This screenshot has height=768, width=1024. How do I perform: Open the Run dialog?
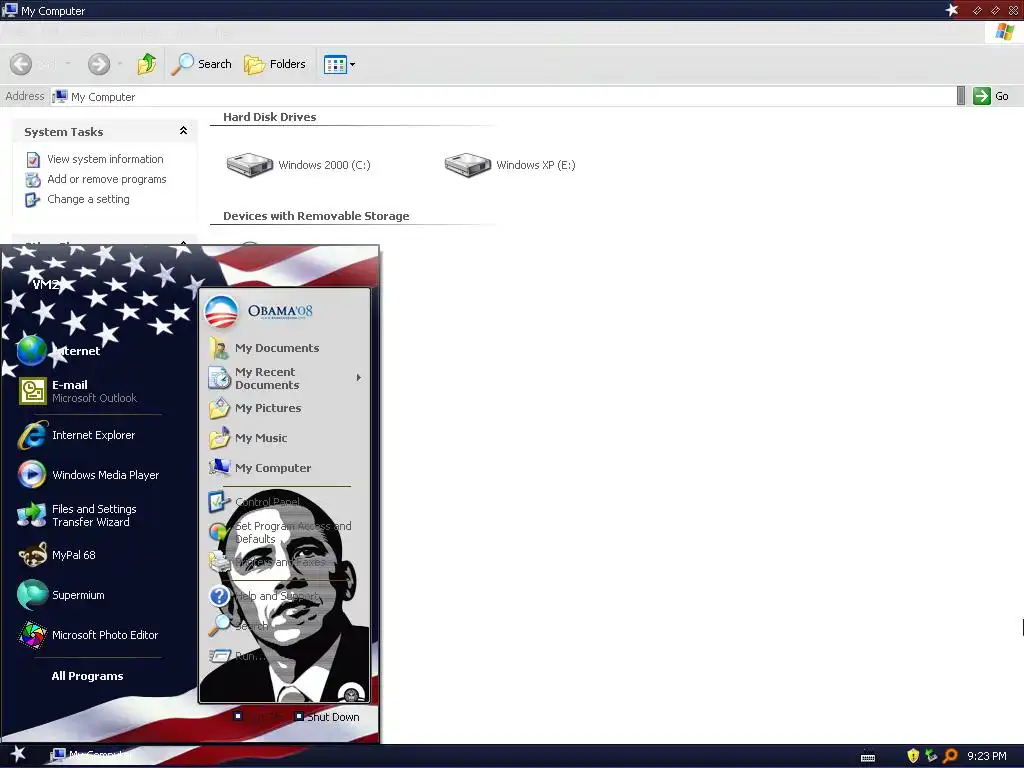click(238, 656)
